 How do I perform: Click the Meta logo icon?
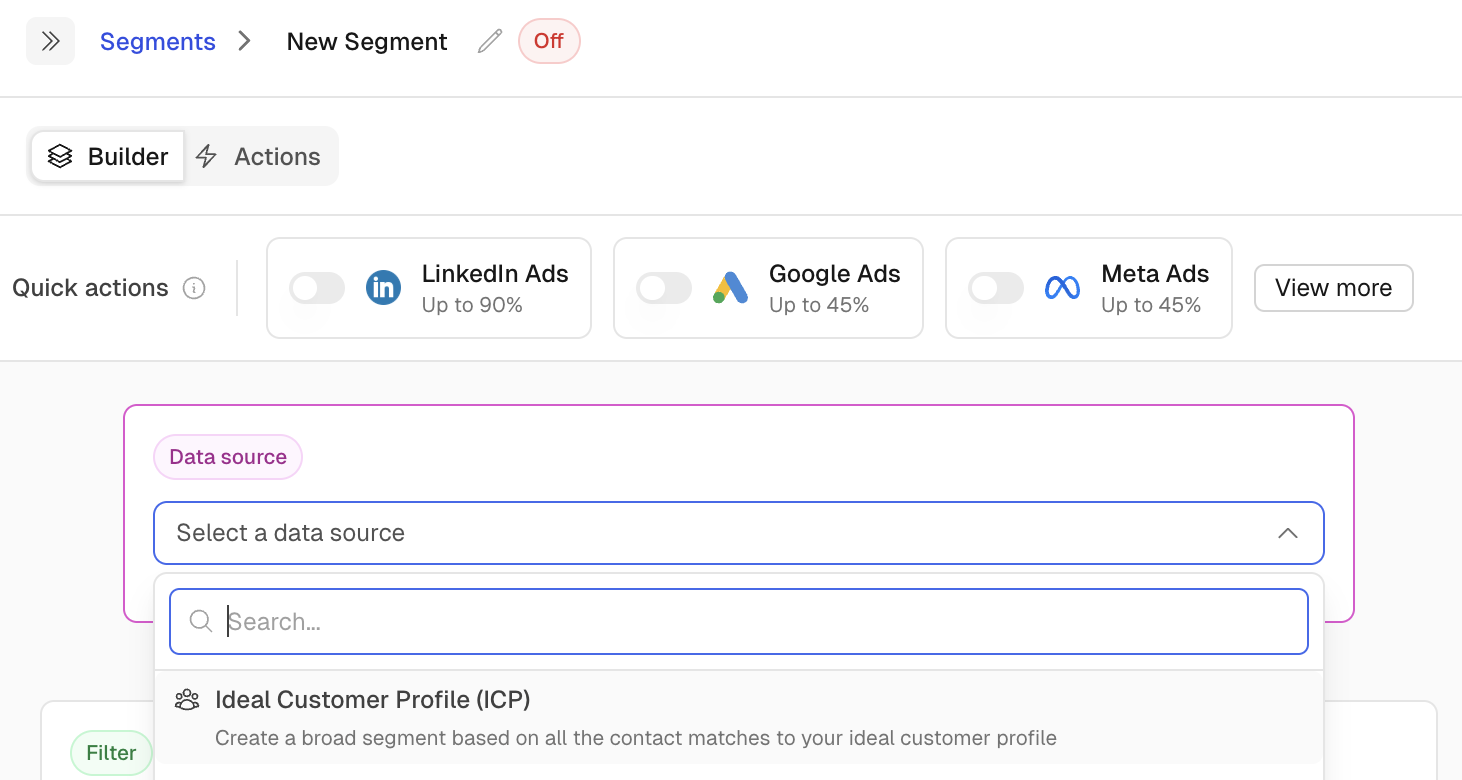pyautogui.click(x=1062, y=288)
